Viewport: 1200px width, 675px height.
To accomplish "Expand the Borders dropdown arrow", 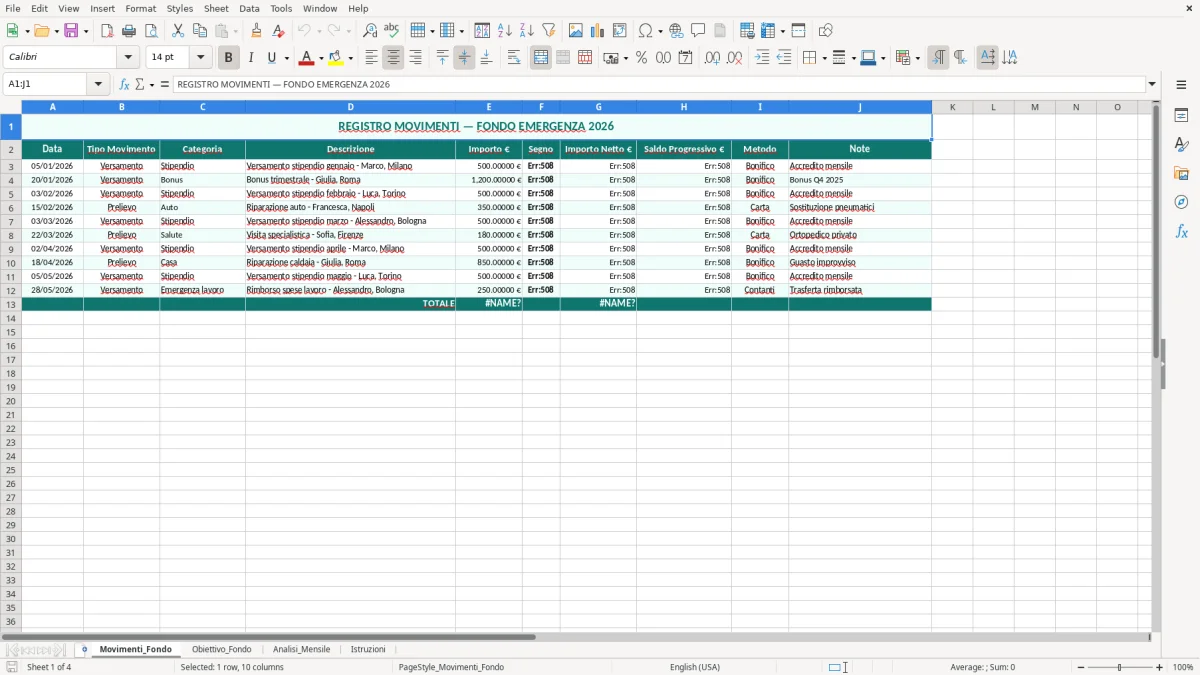I will tap(823, 58).
